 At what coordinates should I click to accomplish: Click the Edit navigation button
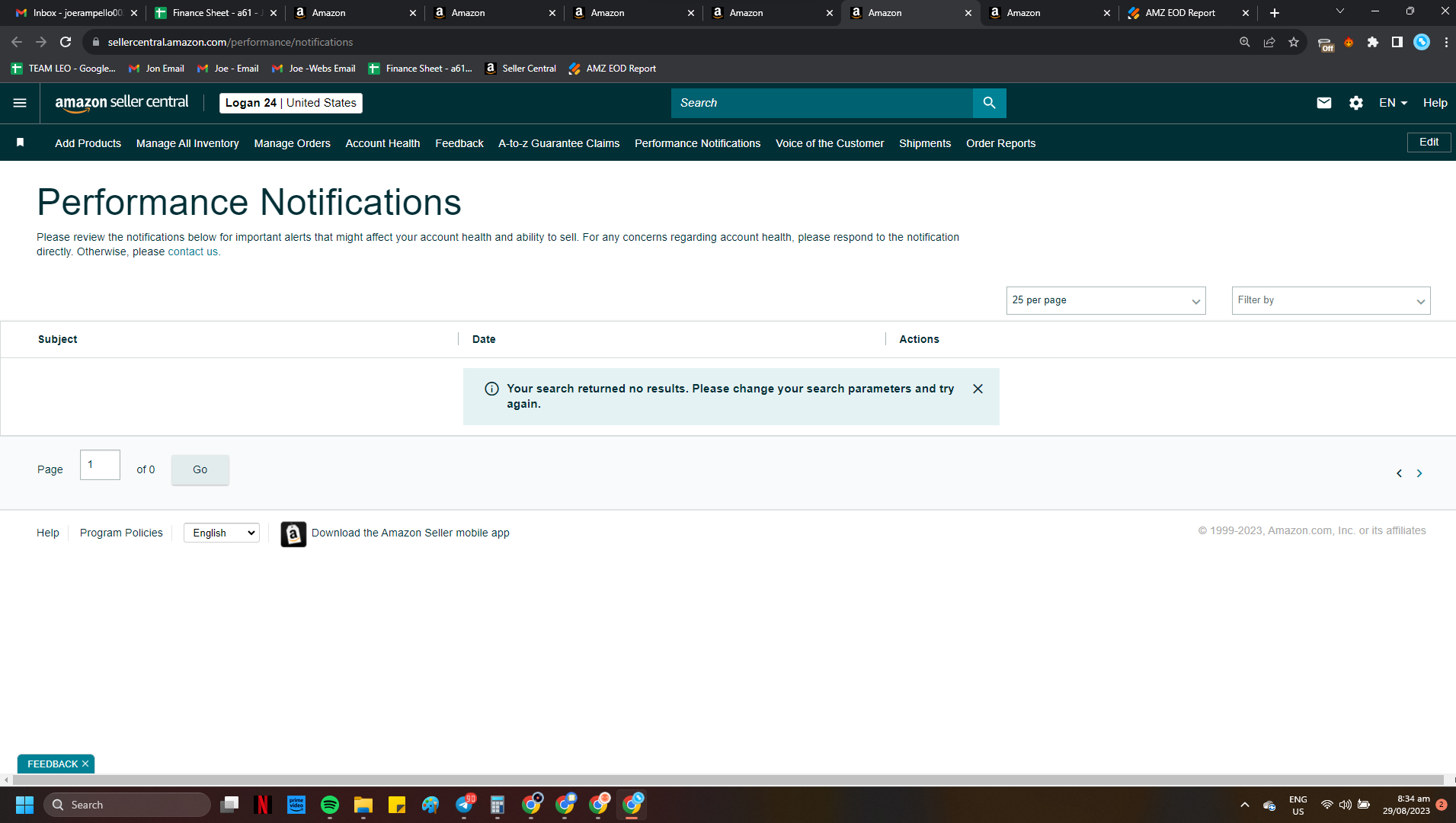[1429, 142]
